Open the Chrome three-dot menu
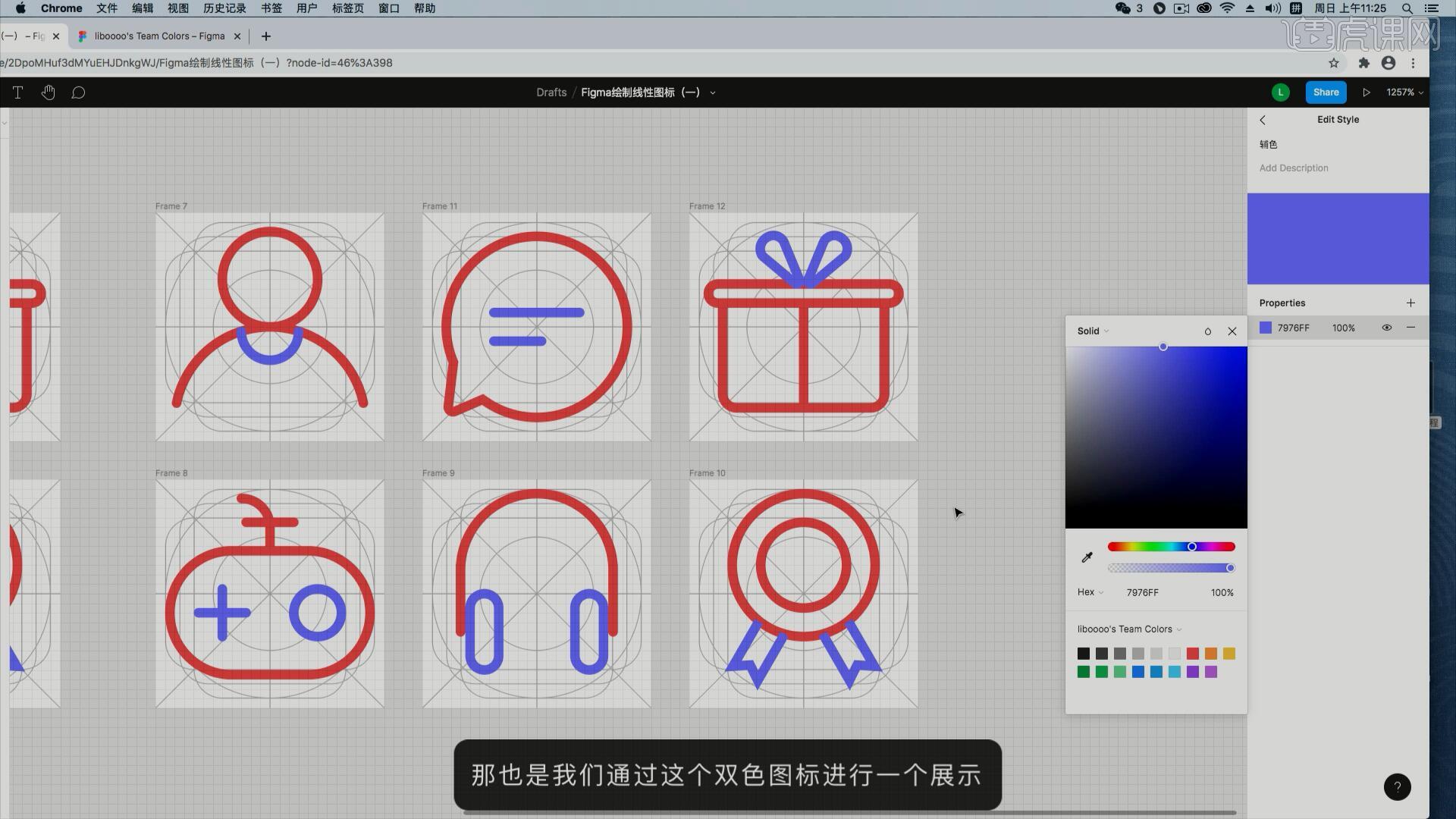 point(1413,63)
